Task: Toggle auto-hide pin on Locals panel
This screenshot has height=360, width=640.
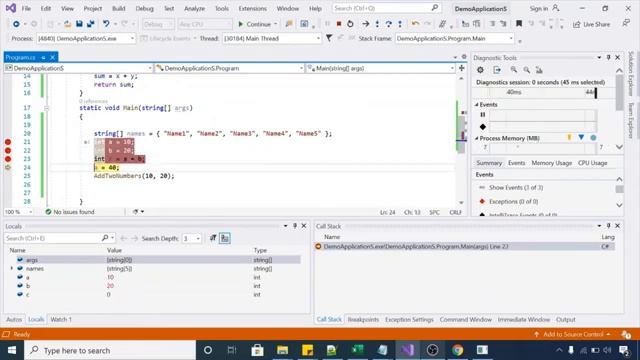Action: click(295, 226)
